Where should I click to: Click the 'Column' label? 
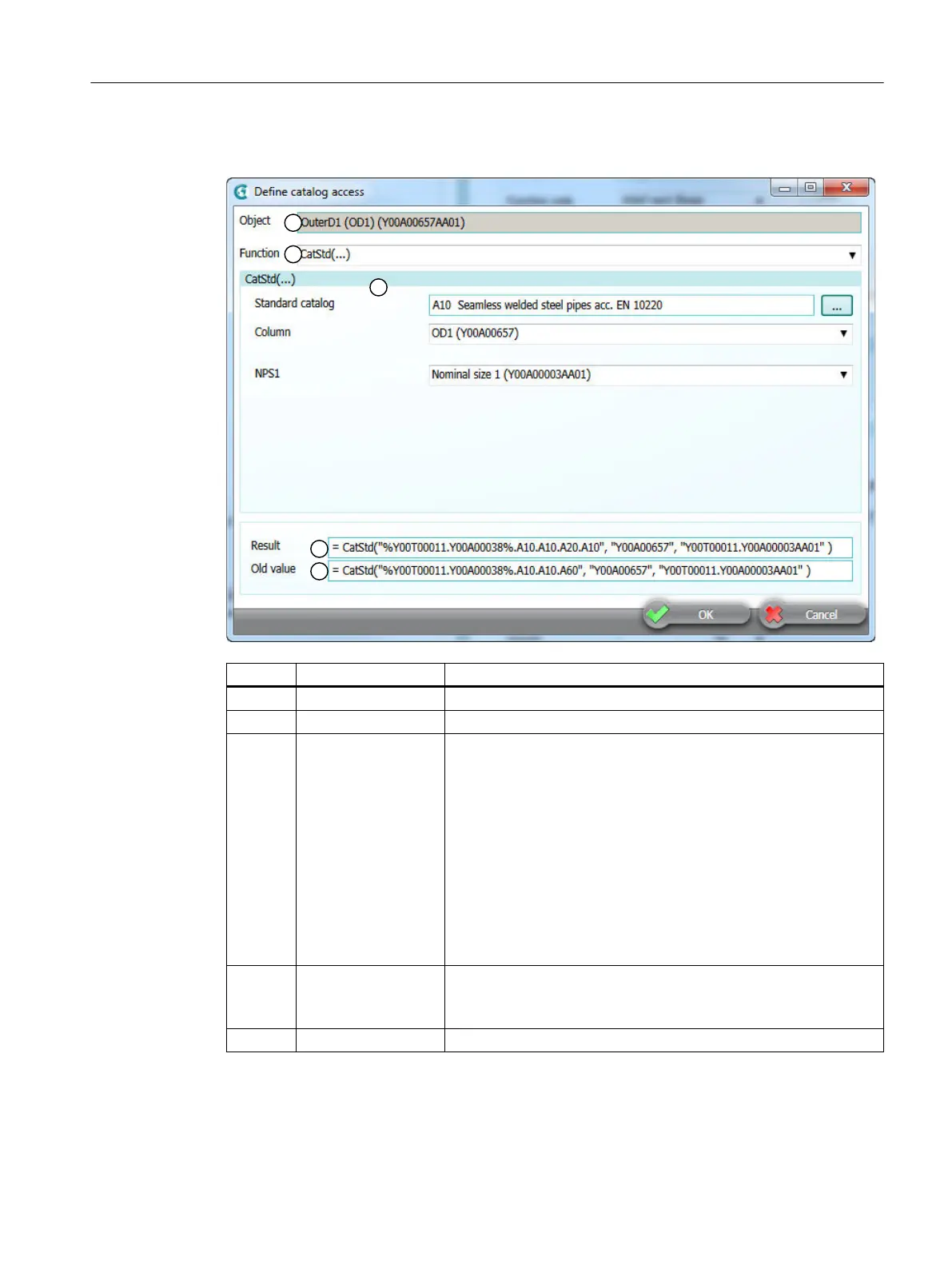(273, 332)
